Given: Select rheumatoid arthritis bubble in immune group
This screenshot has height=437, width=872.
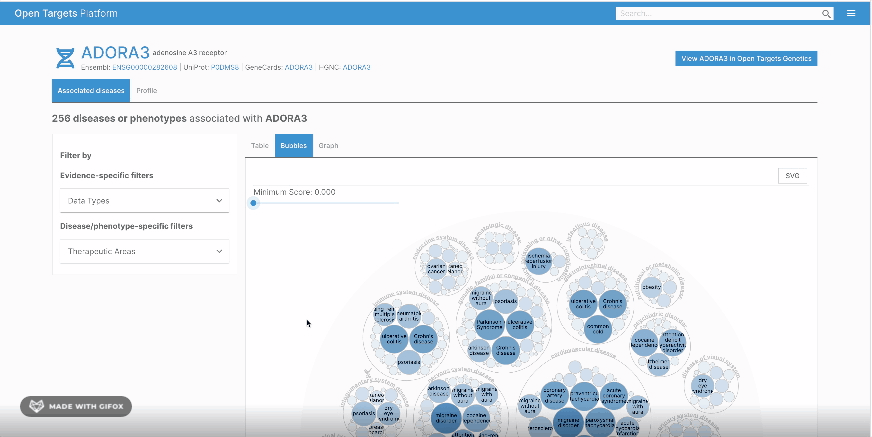Looking at the screenshot, I should (x=409, y=315).
